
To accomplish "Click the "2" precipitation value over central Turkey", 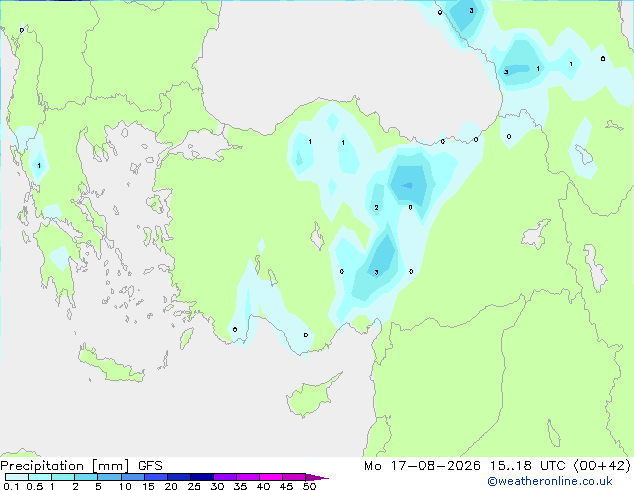I will pyautogui.click(x=376, y=207).
